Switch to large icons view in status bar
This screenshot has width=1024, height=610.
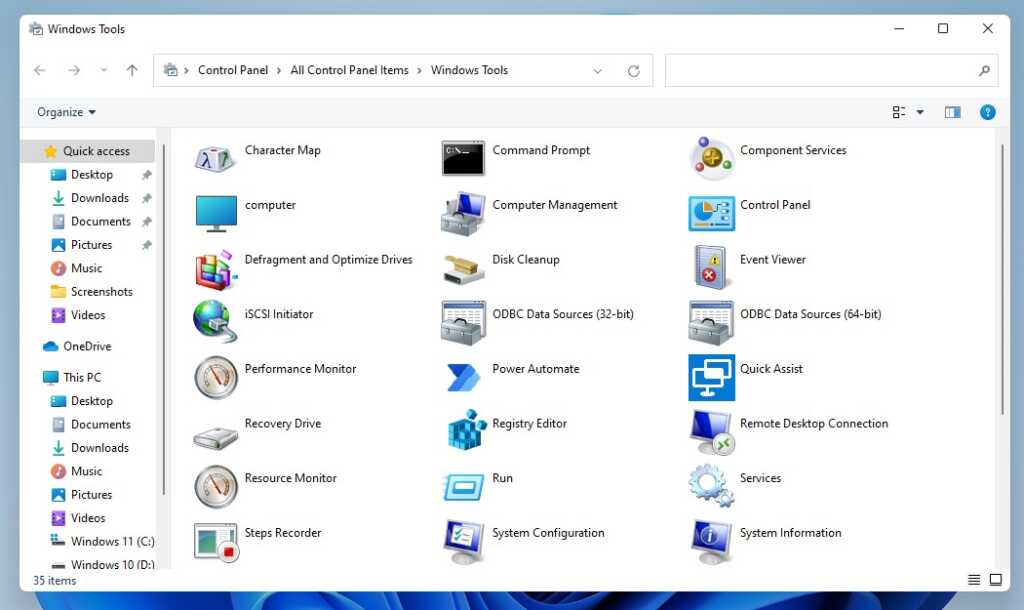(995, 579)
